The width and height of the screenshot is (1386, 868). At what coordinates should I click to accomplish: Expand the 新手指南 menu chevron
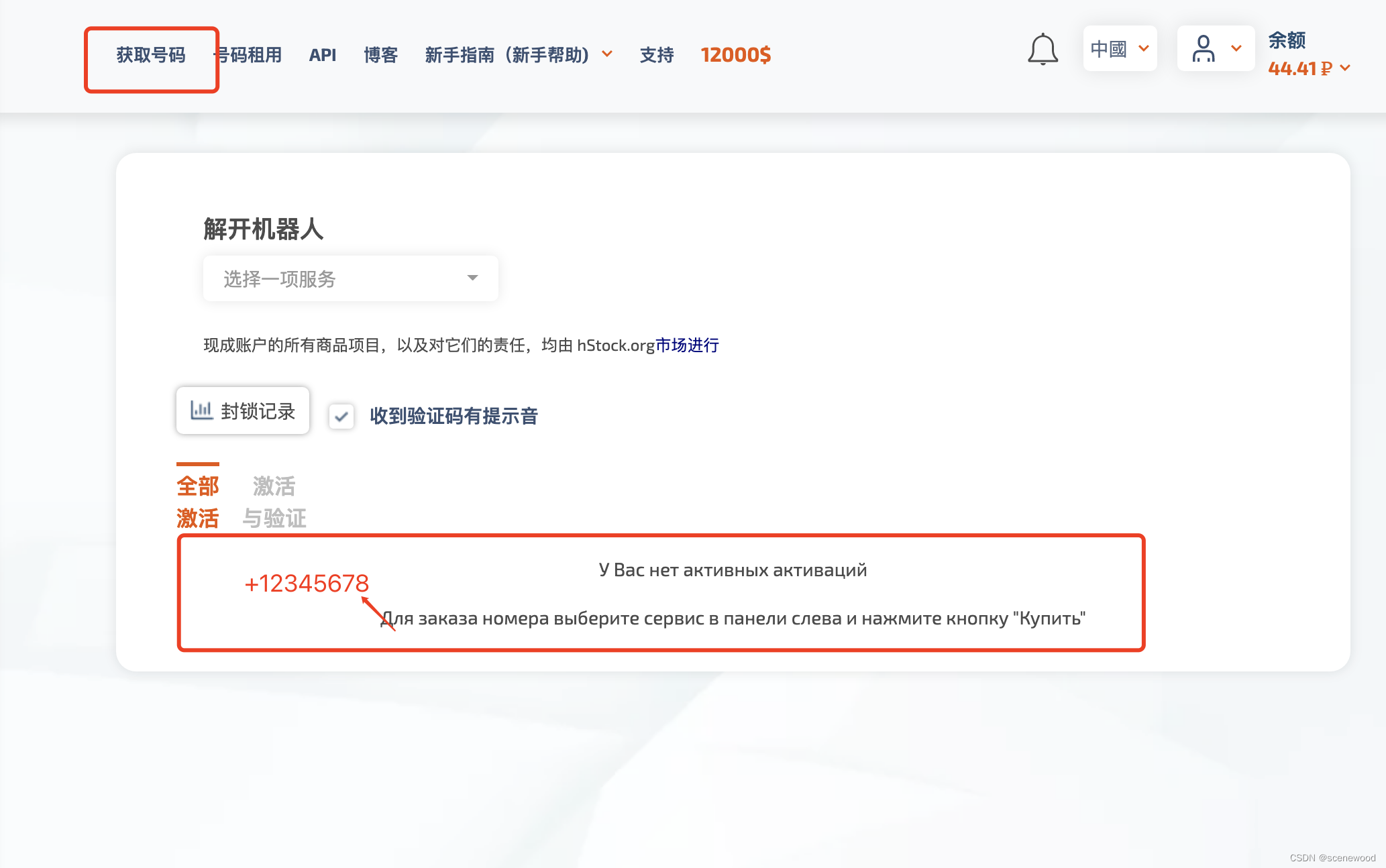(x=607, y=54)
